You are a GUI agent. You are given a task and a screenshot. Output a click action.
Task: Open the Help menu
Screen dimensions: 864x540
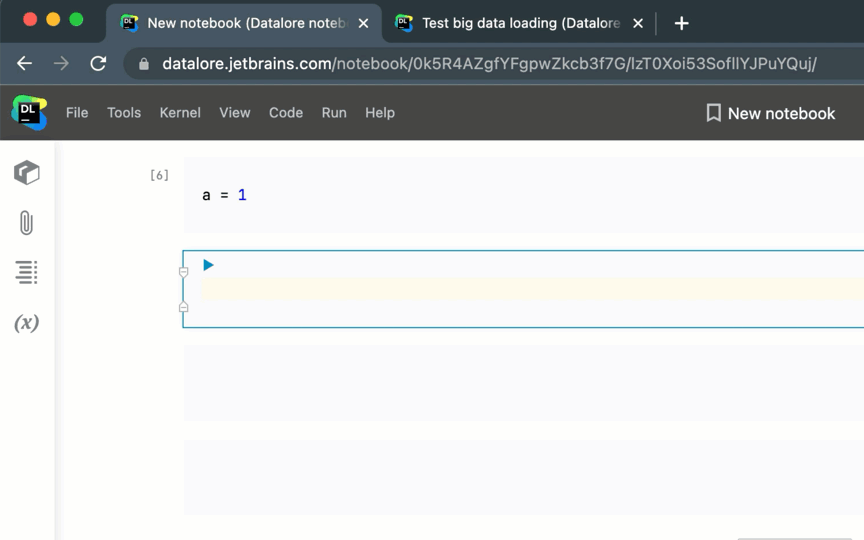click(380, 112)
